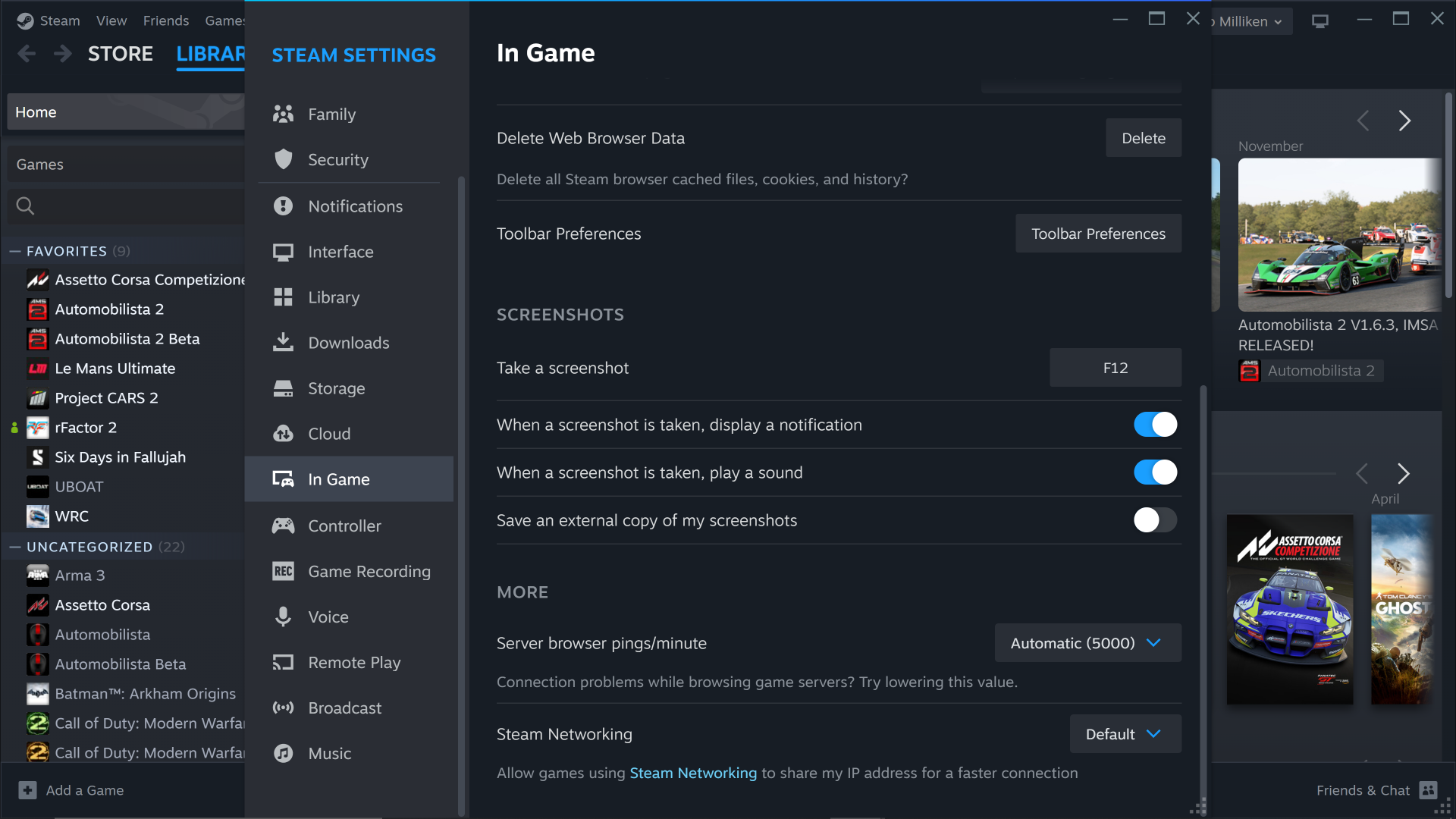Click the Game Recording REC icon
Screen dimensions: 1456x819
283,571
